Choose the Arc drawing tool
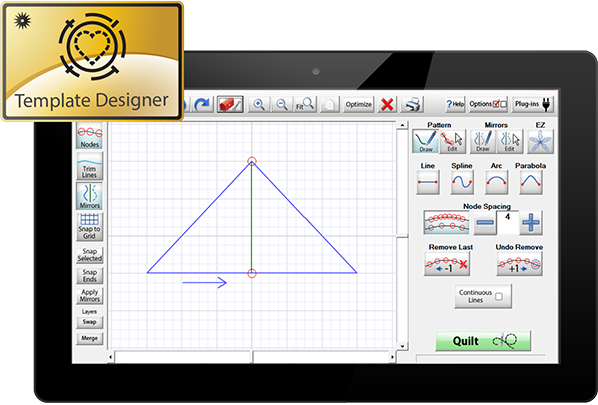This screenshot has height=405, width=598. [496, 182]
